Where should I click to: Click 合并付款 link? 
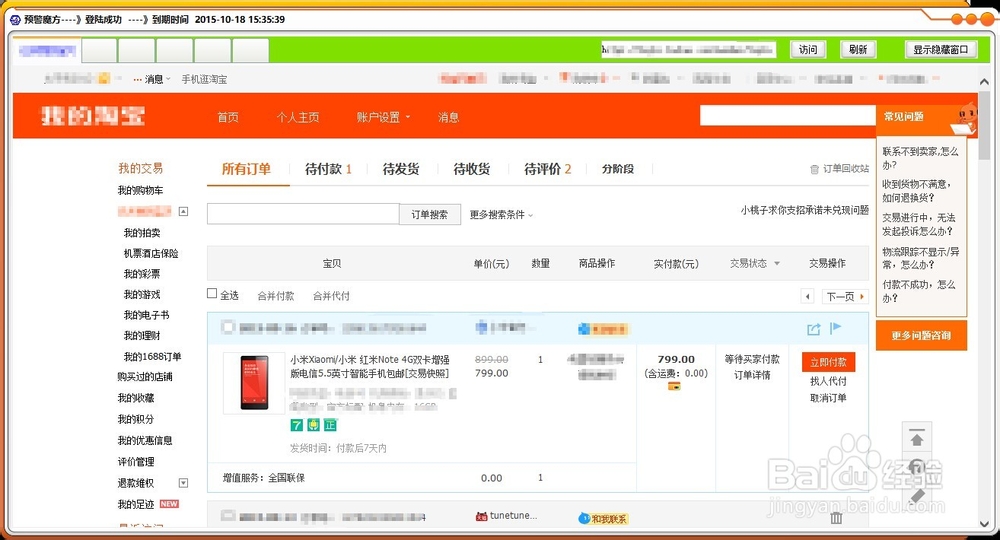pos(276,296)
